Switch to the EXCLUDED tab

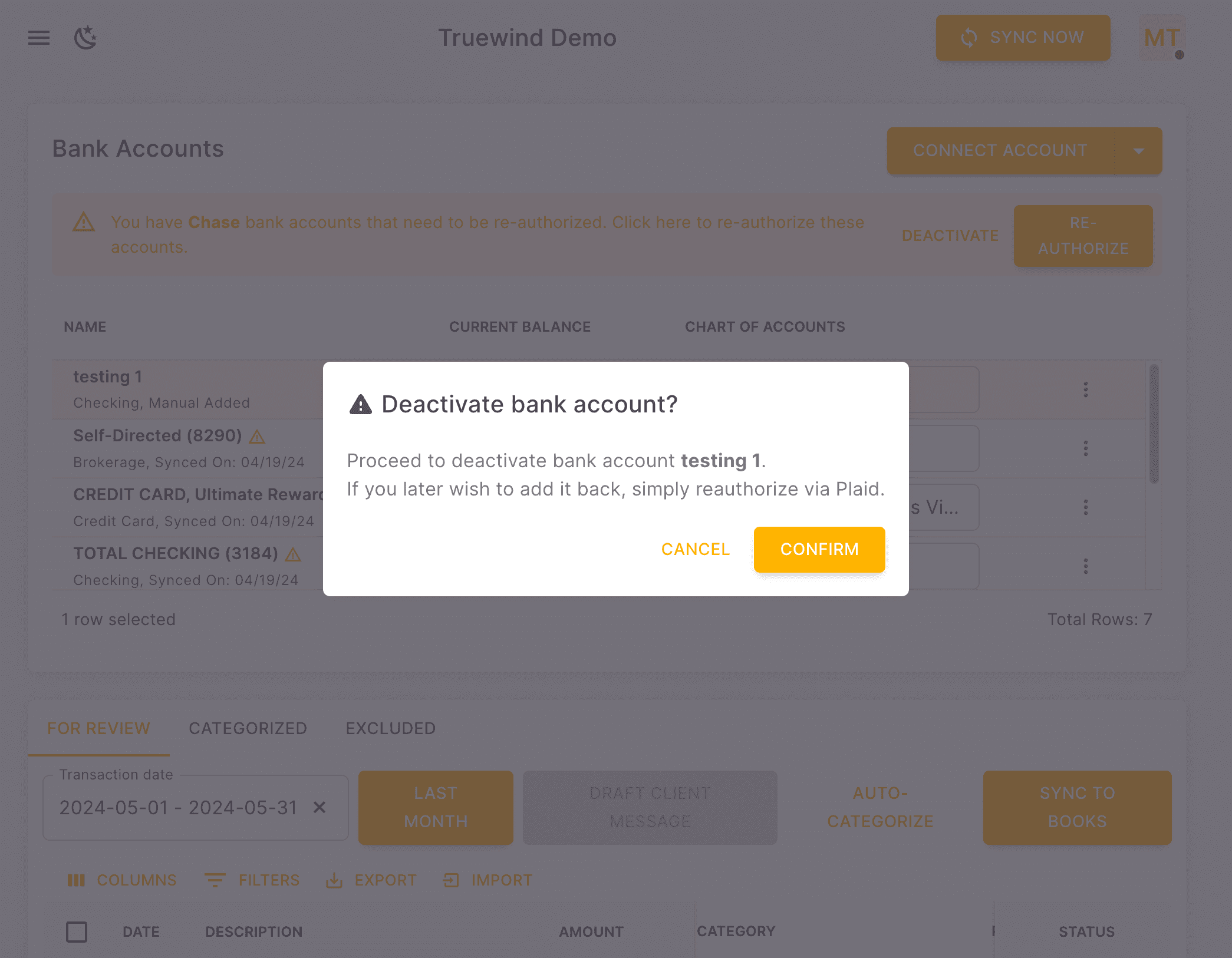pos(390,728)
